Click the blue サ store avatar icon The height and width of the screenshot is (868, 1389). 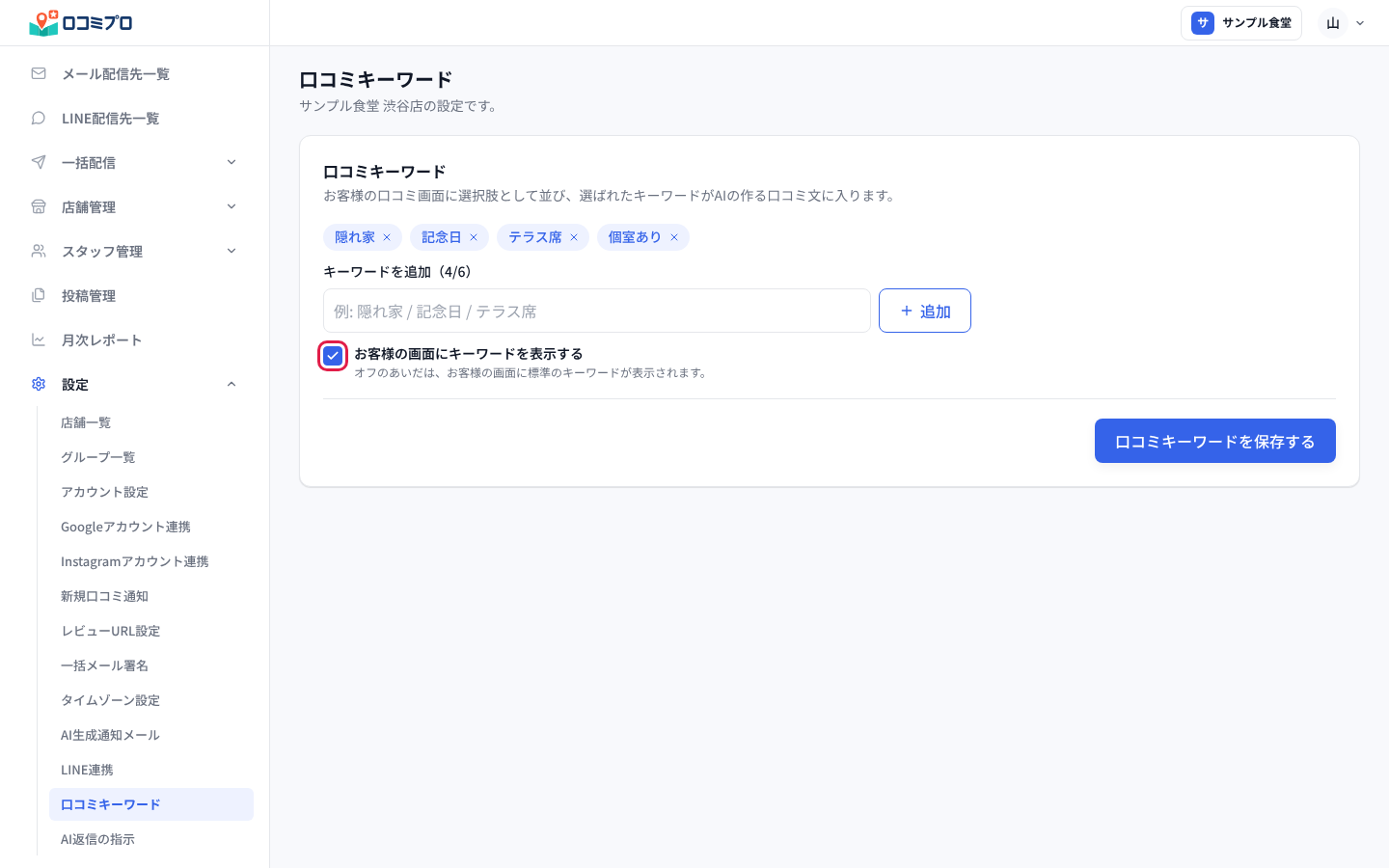pyautogui.click(x=1203, y=23)
